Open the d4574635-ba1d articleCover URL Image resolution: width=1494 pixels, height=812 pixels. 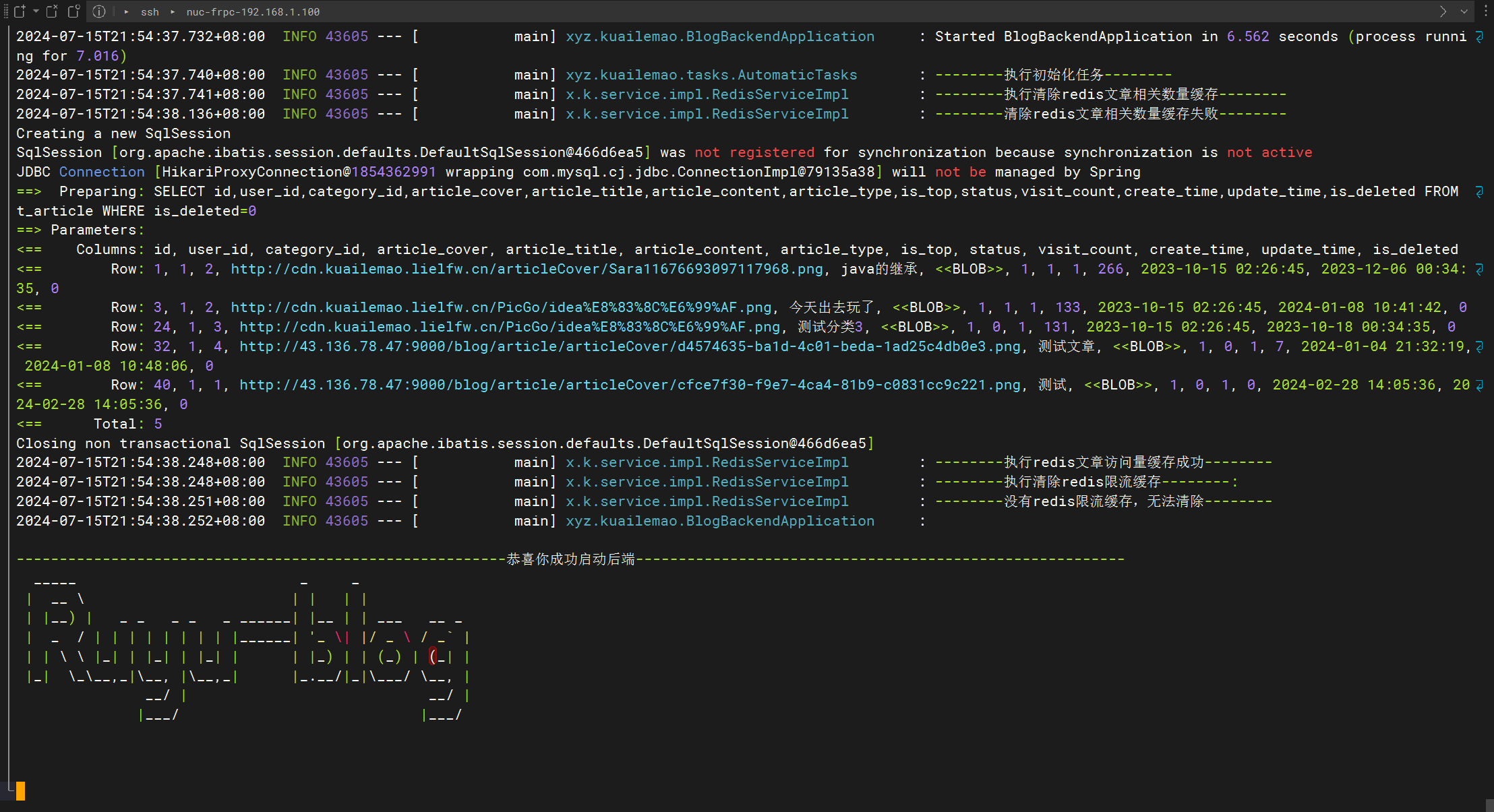click(x=630, y=346)
